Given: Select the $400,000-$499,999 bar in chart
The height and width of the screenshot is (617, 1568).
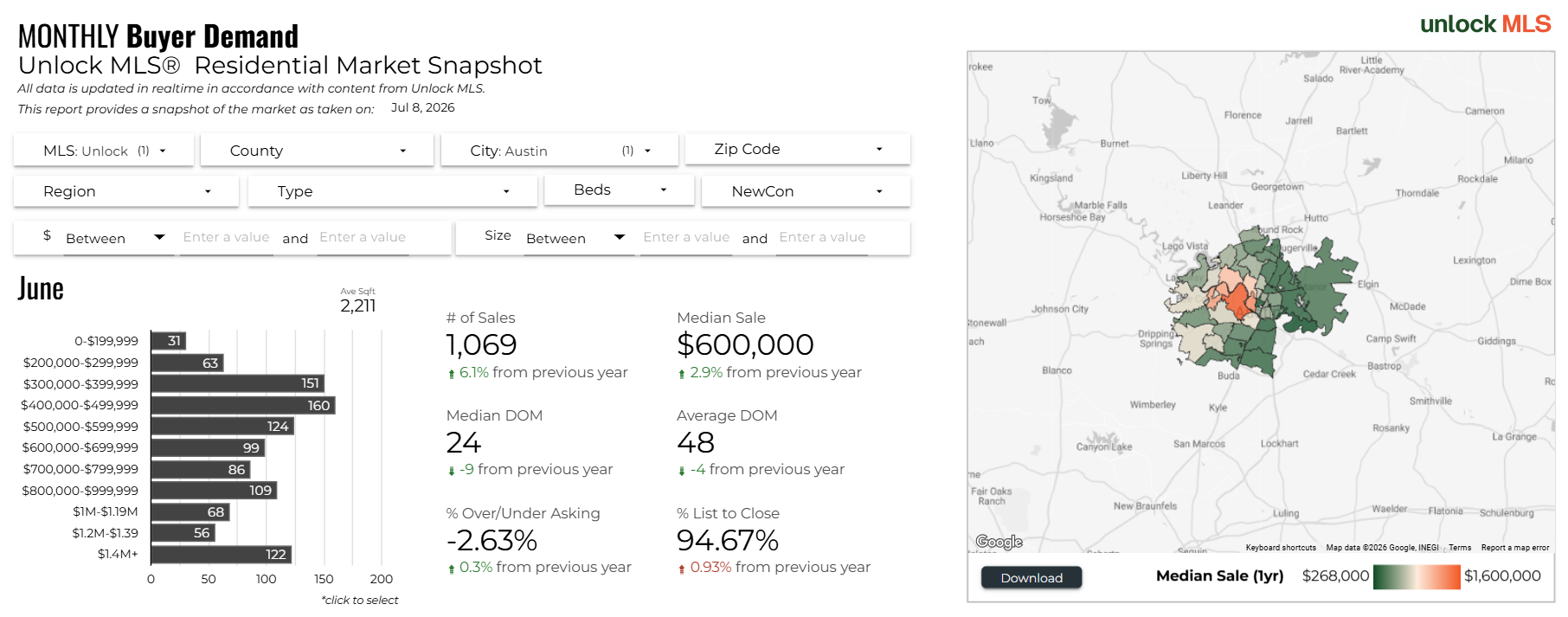Looking at the screenshot, I should coord(243,405).
